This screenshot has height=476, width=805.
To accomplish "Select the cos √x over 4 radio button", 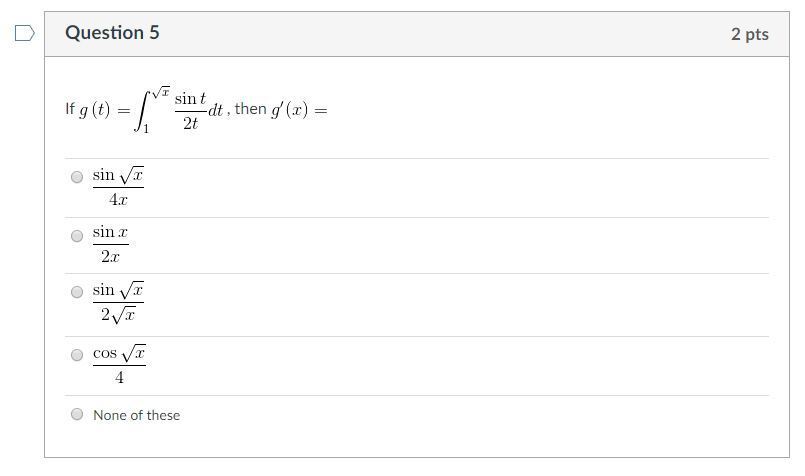I will [77, 355].
